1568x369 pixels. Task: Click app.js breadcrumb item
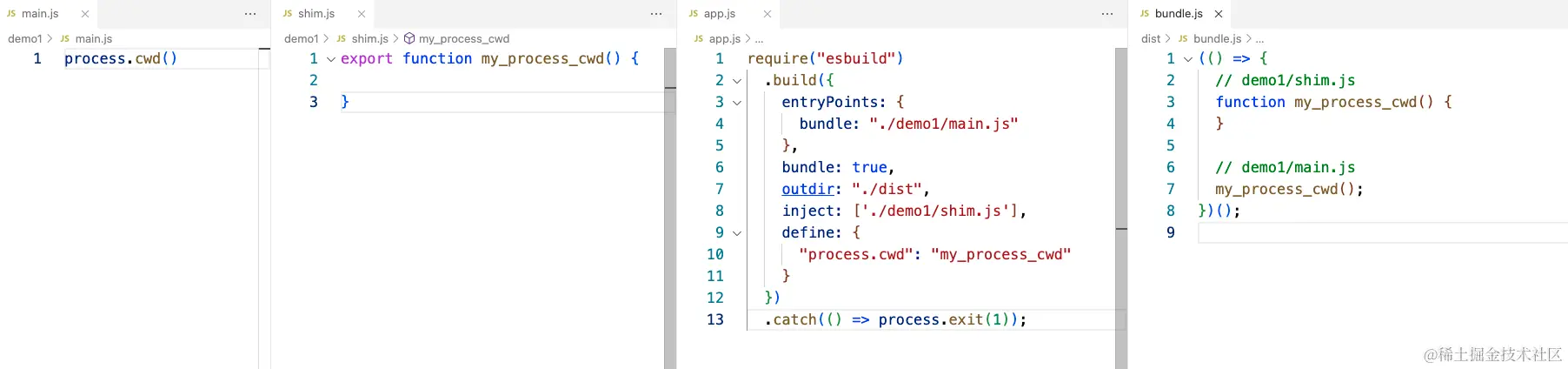725,39
